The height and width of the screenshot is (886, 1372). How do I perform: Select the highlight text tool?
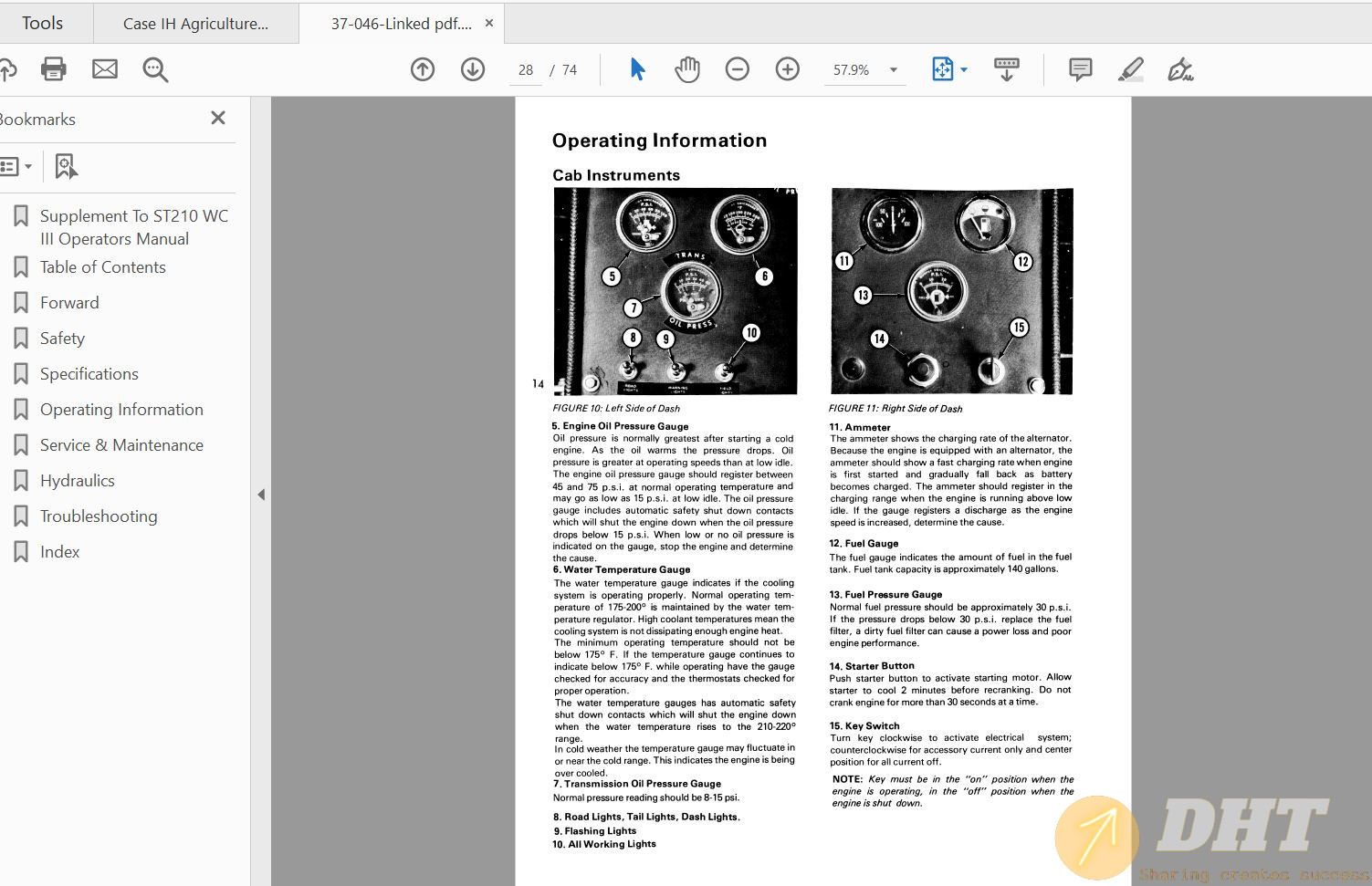coord(1131,69)
